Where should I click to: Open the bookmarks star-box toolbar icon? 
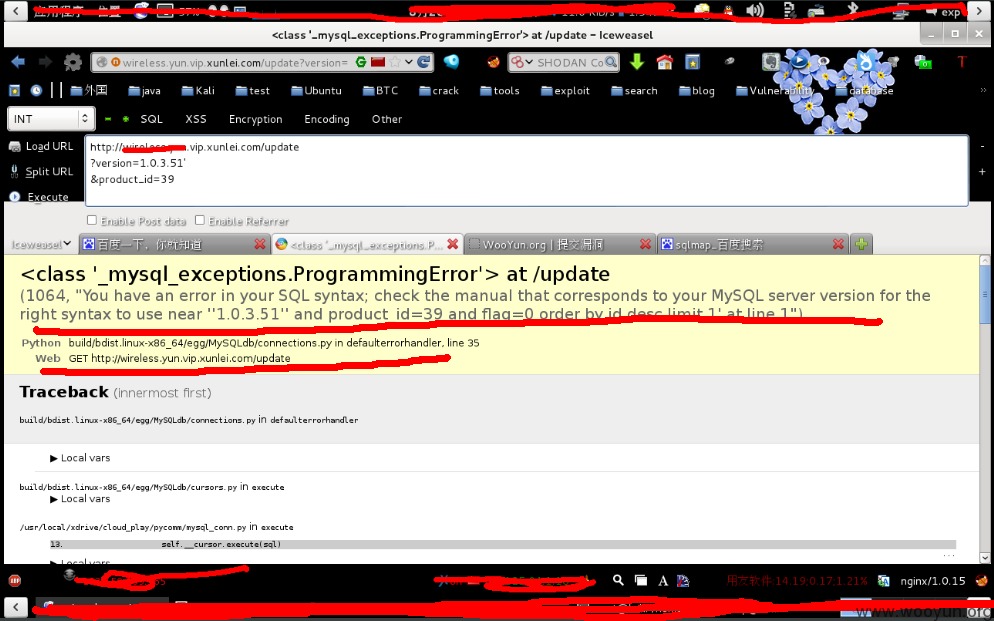click(x=693, y=62)
